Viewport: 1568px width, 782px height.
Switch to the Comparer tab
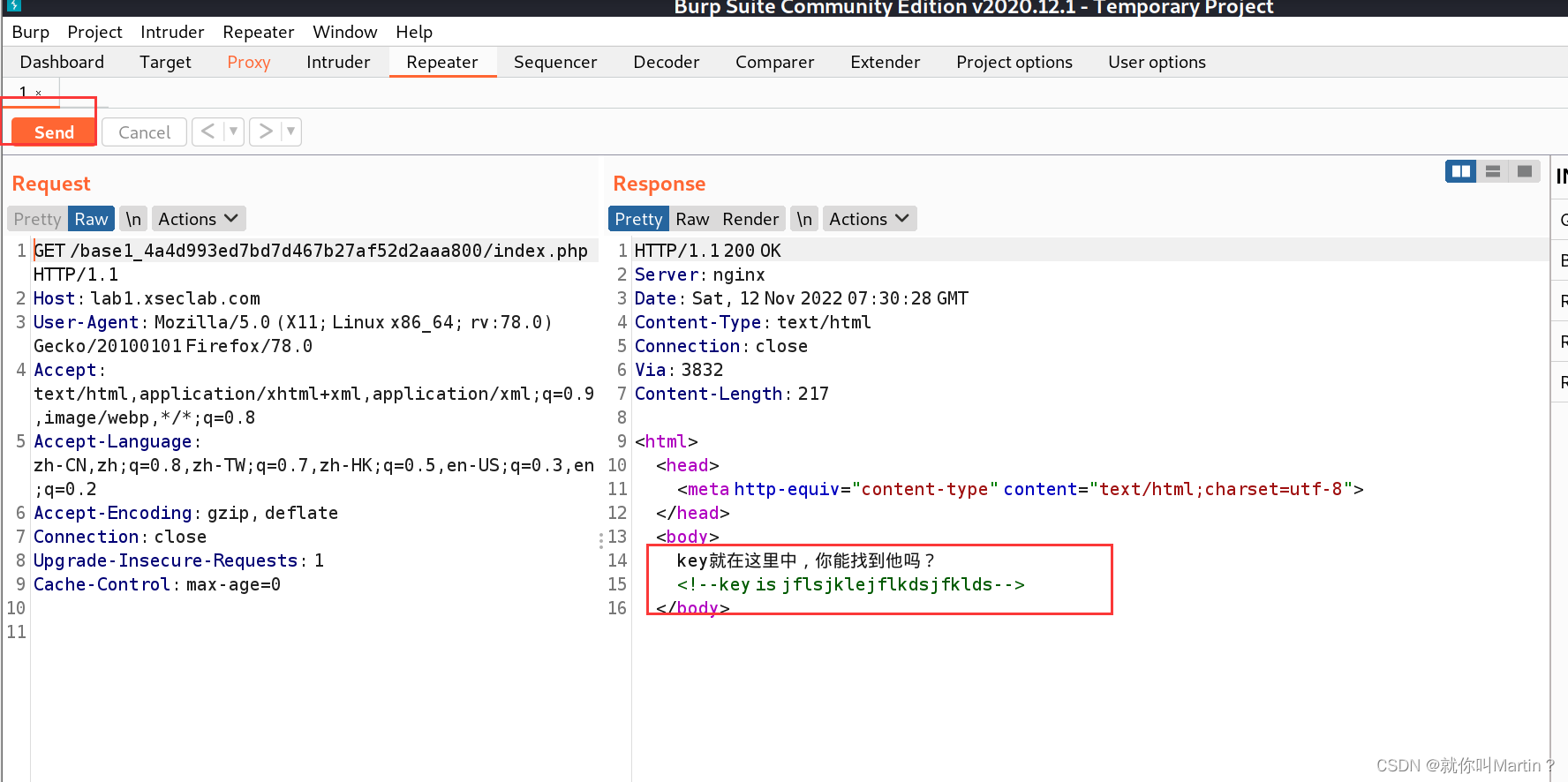tap(775, 62)
